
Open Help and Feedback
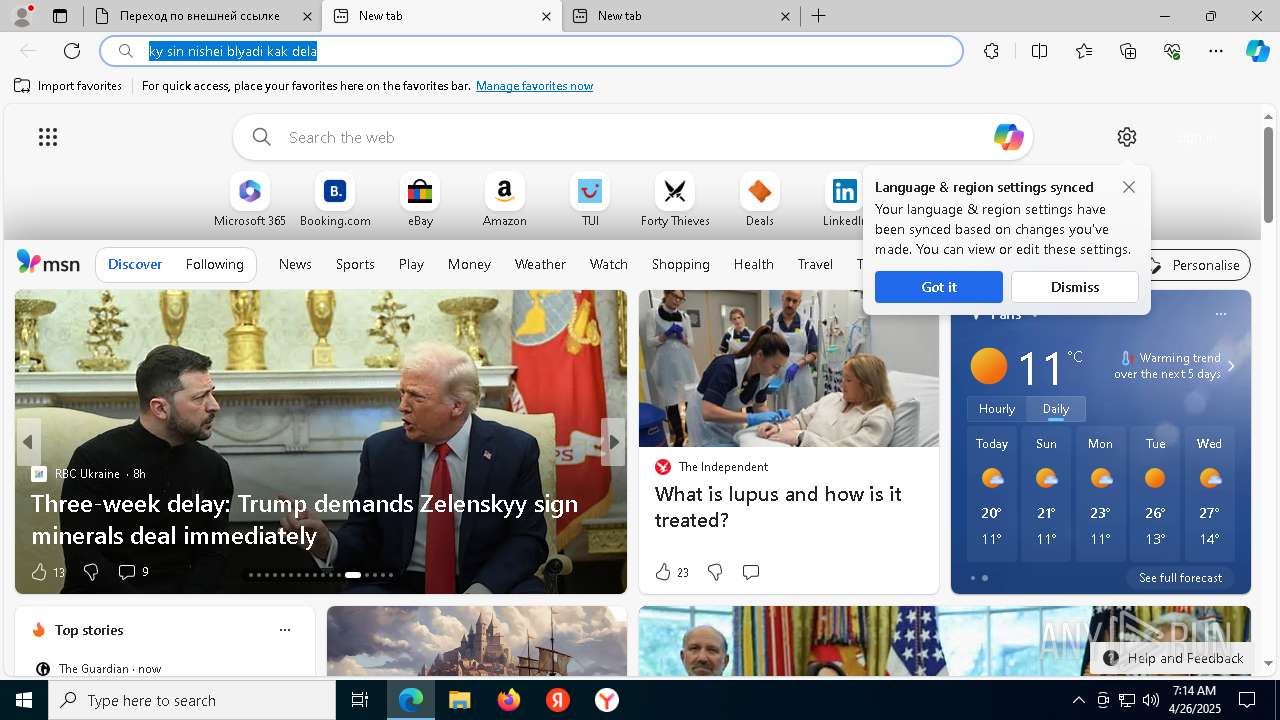point(1174,658)
